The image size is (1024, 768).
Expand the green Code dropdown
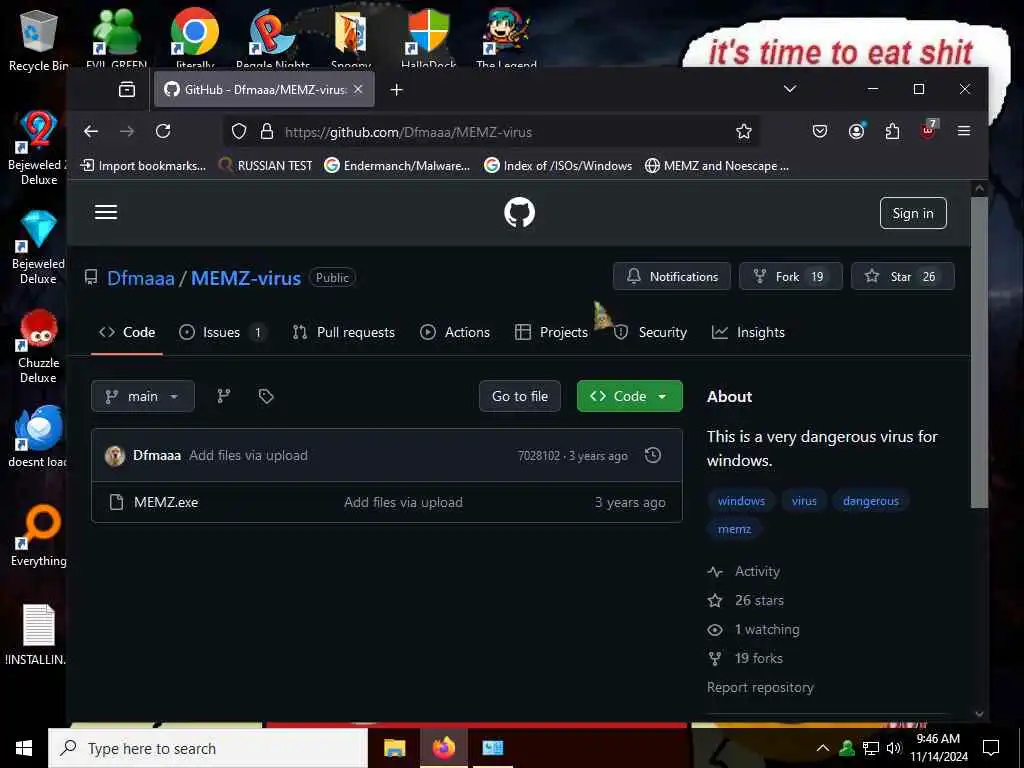[x=630, y=396]
